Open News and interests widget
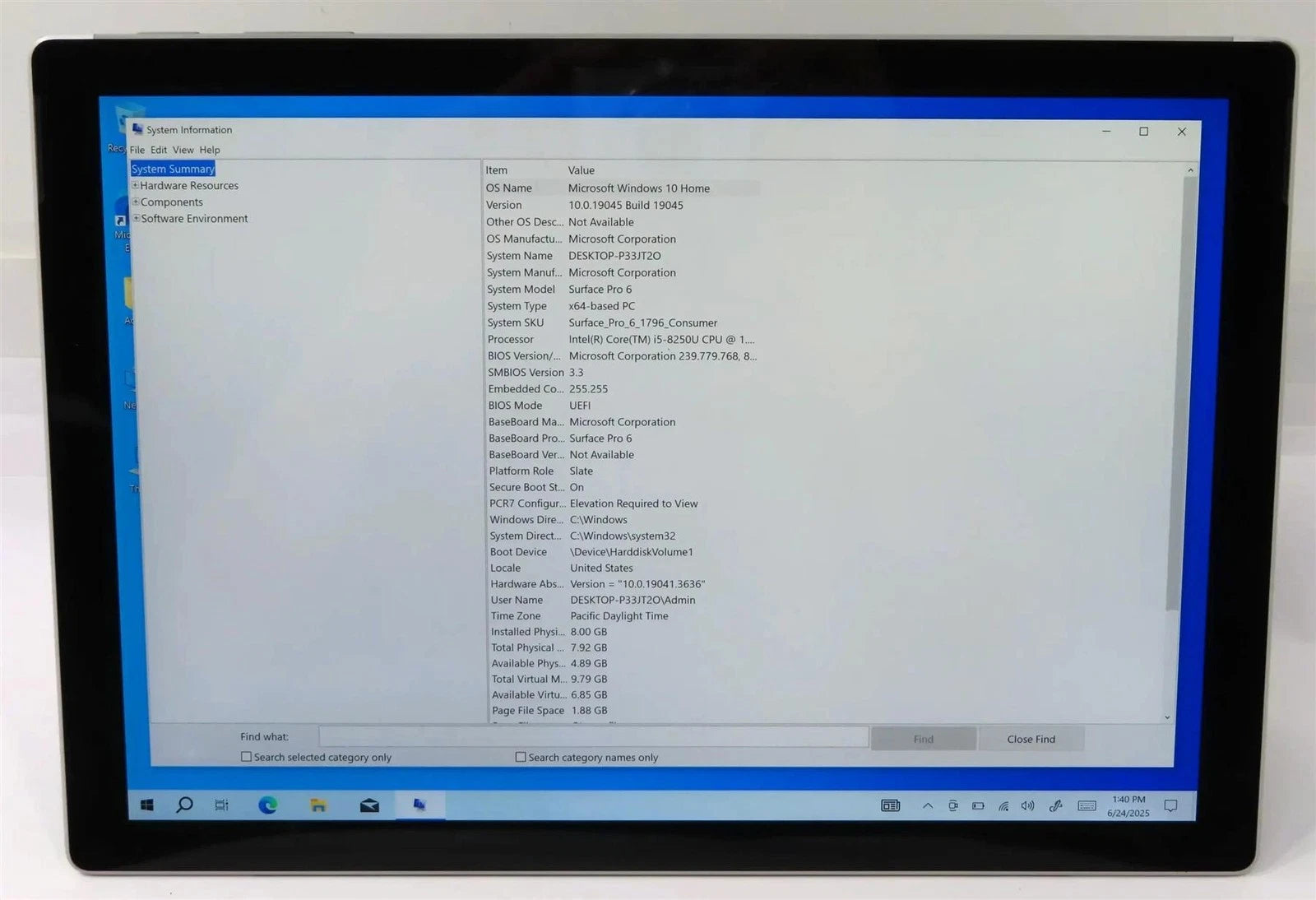The width and height of the screenshot is (1316, 900). click(x=890, y=805)
